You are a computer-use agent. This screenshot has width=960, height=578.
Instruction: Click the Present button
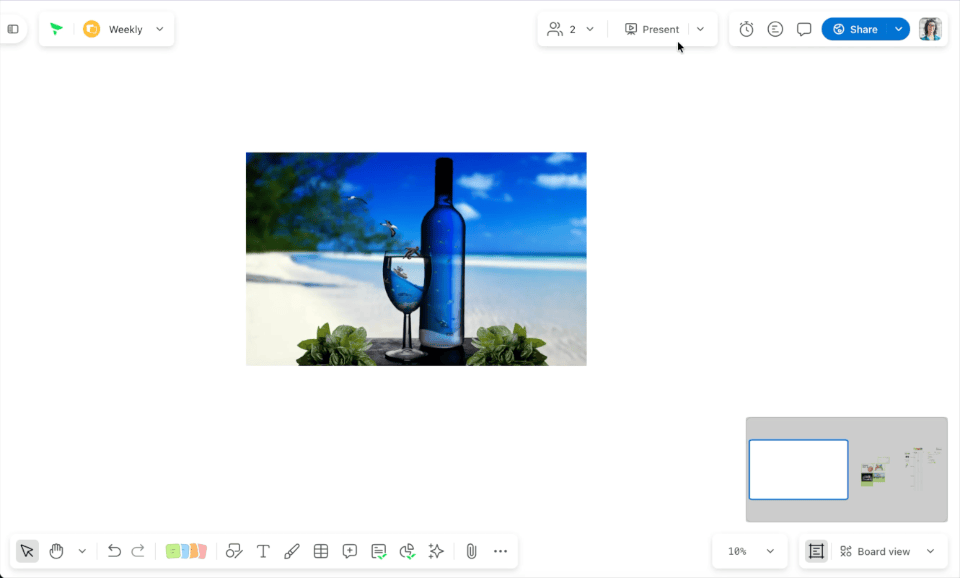[x=652, y=29]
